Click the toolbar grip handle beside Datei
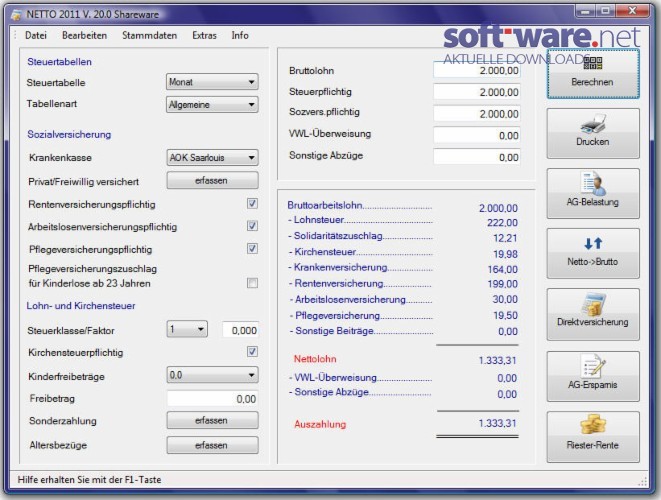661x500 pixels. [x=15, y=35]
